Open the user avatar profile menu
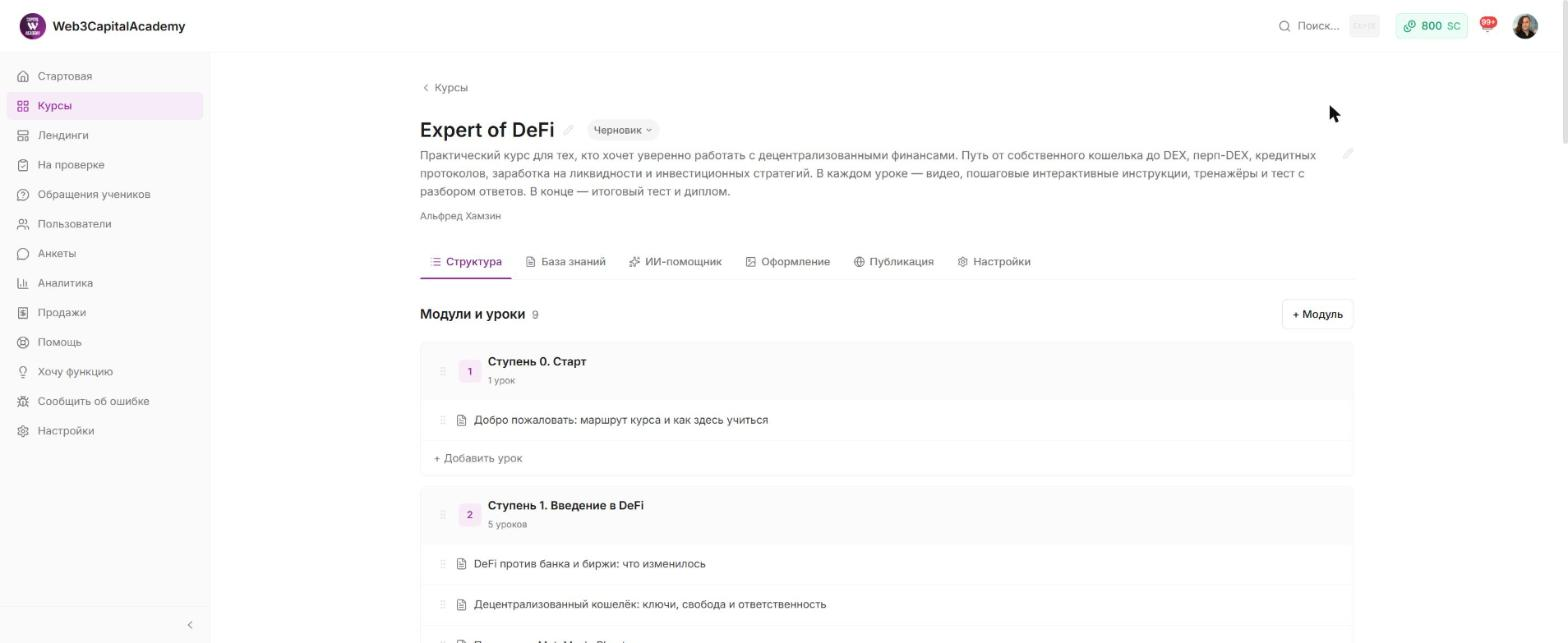This screenshot has width=1568, height=643. [x=1525, y=26]
